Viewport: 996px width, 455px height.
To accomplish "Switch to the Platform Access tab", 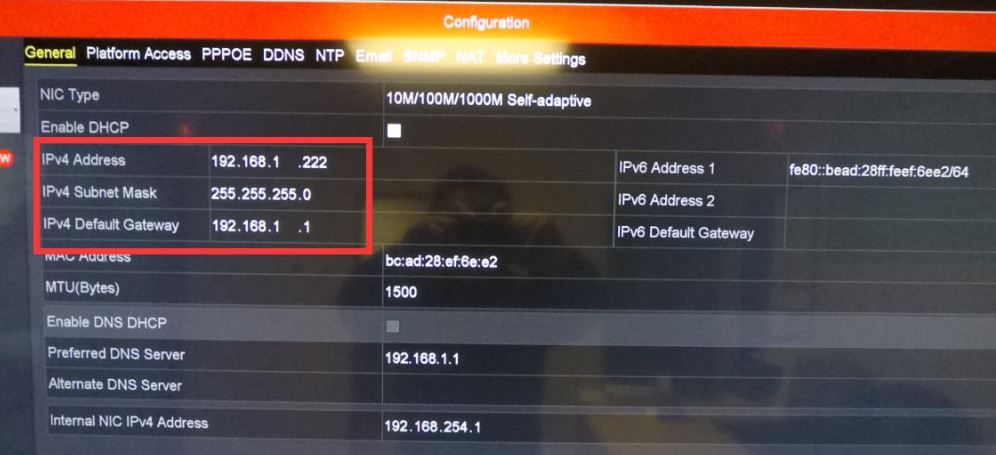I will click(138, 54).
